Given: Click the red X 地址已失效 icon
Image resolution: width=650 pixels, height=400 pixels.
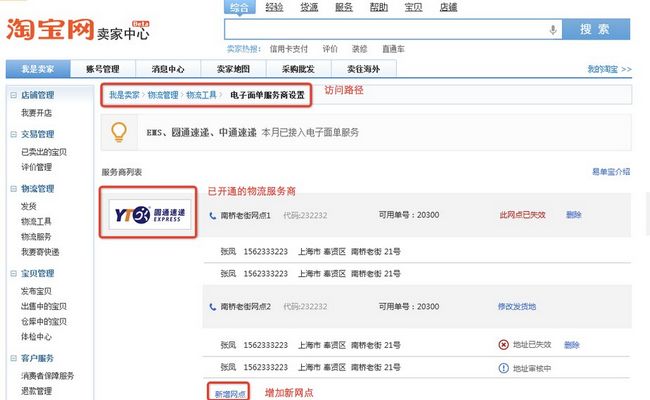Looking at the screenshot, I should coord(503,345).
